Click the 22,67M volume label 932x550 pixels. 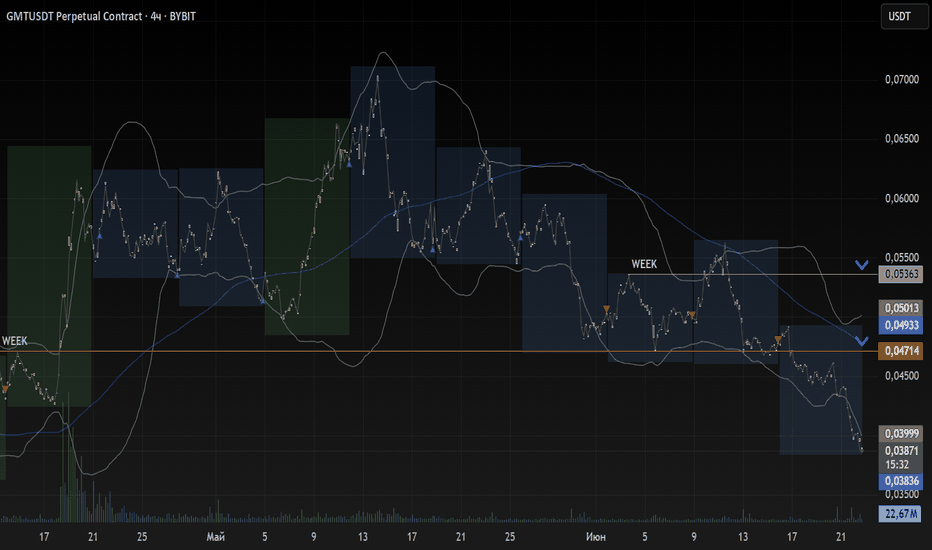[901, 513]
